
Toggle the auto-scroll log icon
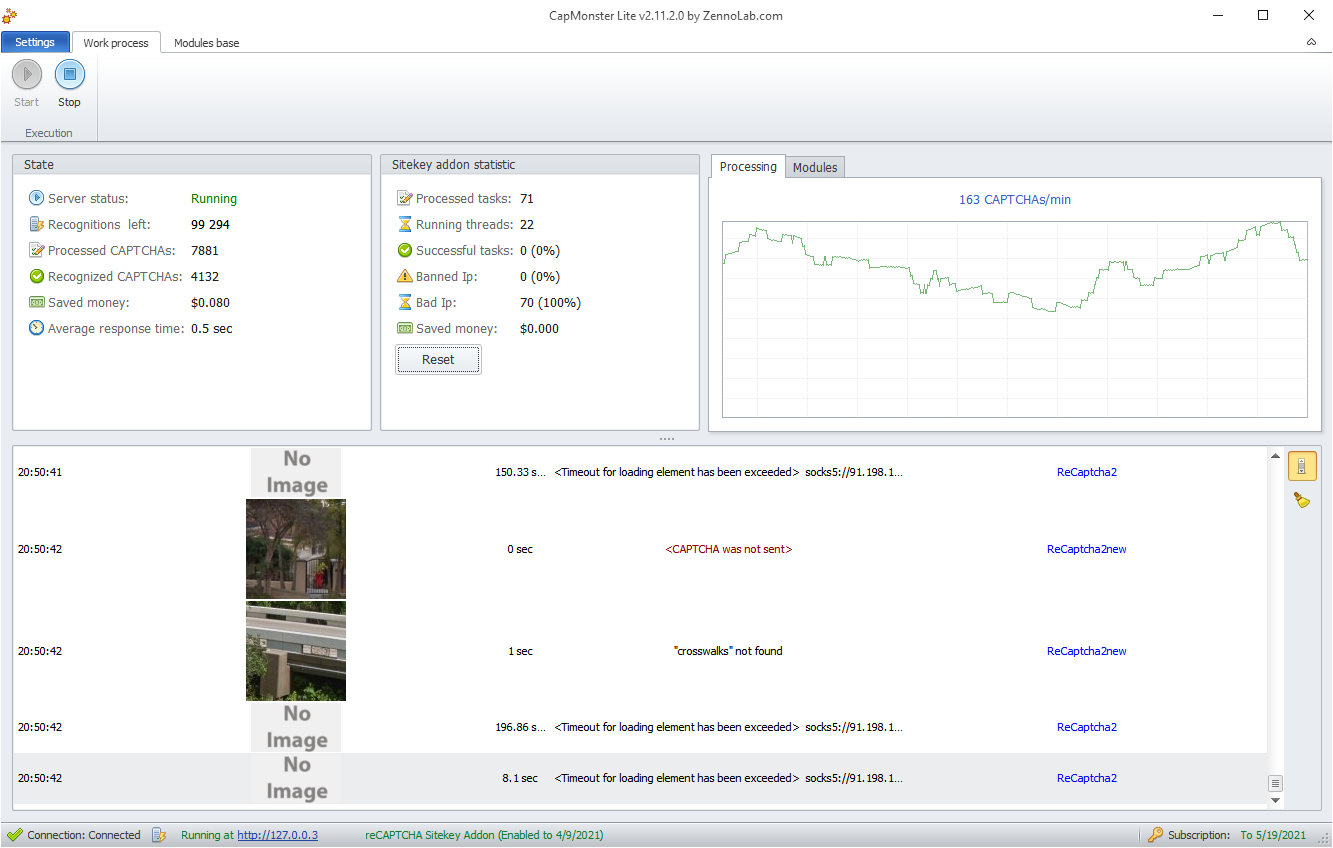(1301, 466)
